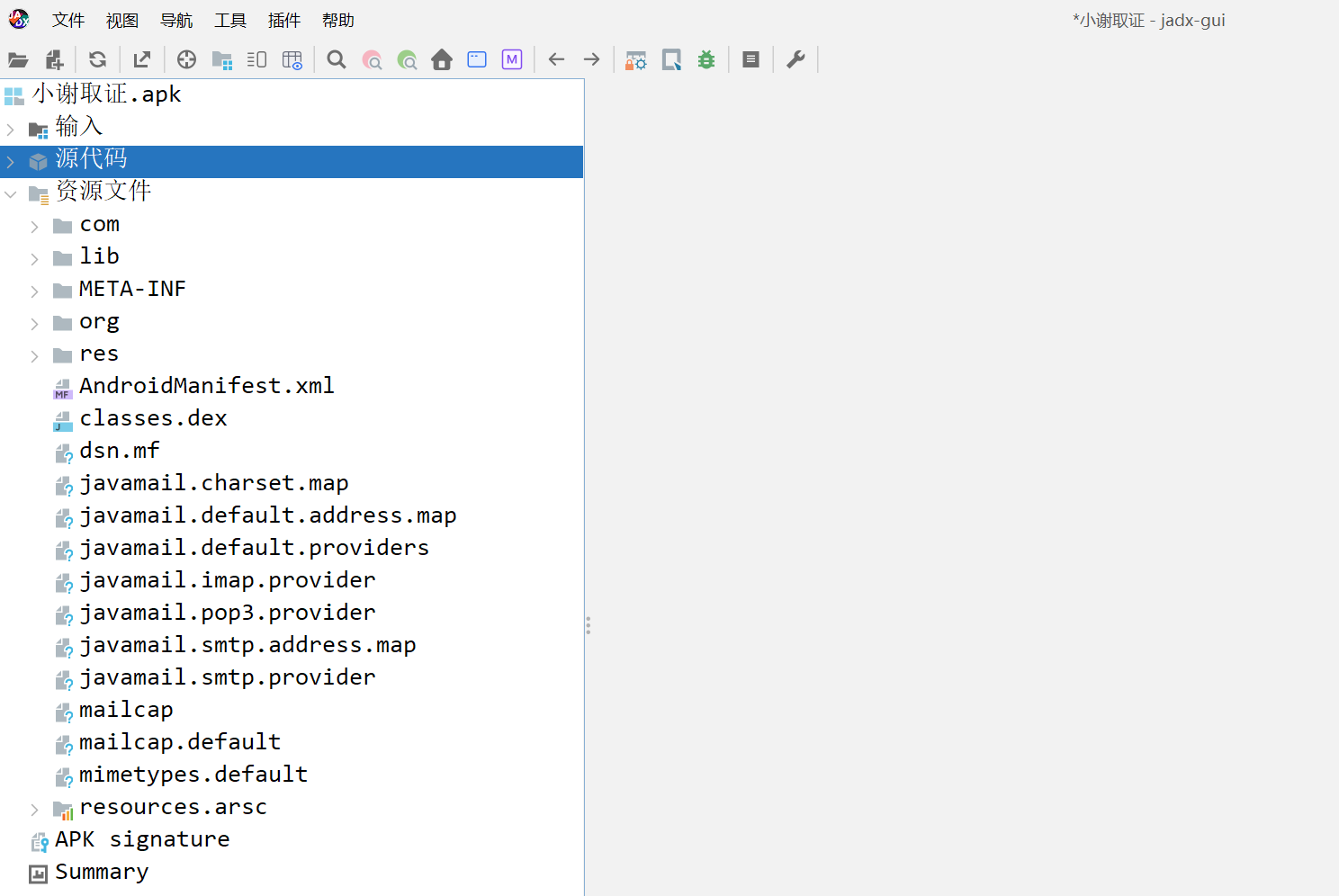This screenshot has width=1339, height=896.
Task: Select javamail.default.address.map file
Action: pyautogui.click(x=268, y=515)
